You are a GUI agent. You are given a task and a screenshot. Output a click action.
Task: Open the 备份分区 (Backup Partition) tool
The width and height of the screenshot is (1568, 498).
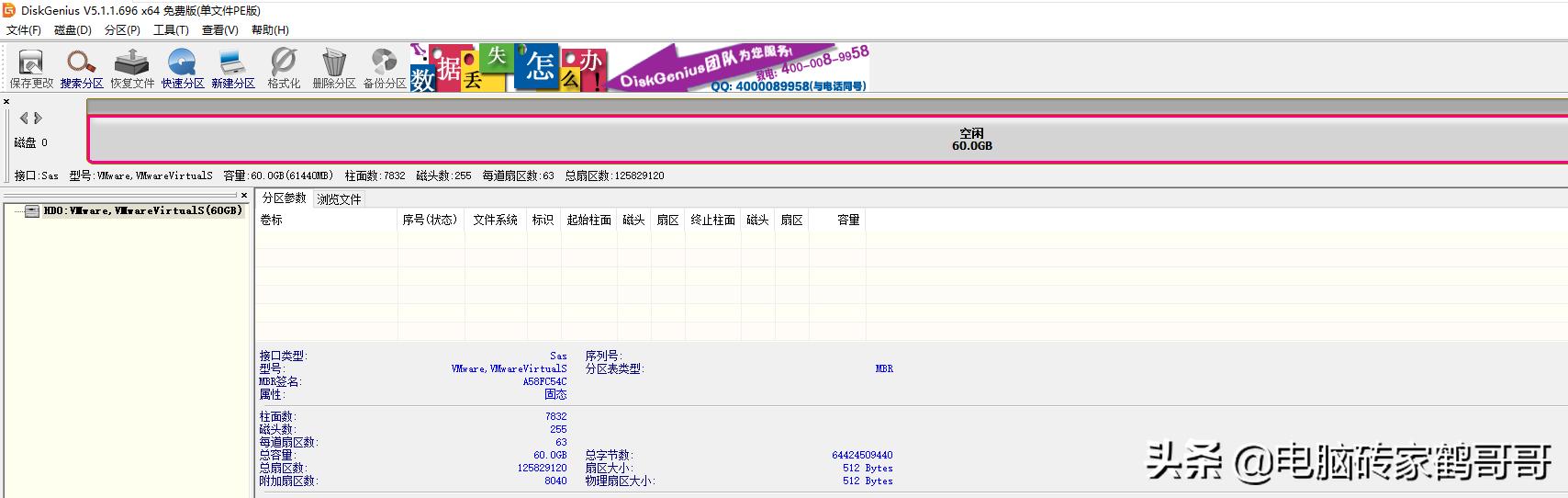coord(384,67)
